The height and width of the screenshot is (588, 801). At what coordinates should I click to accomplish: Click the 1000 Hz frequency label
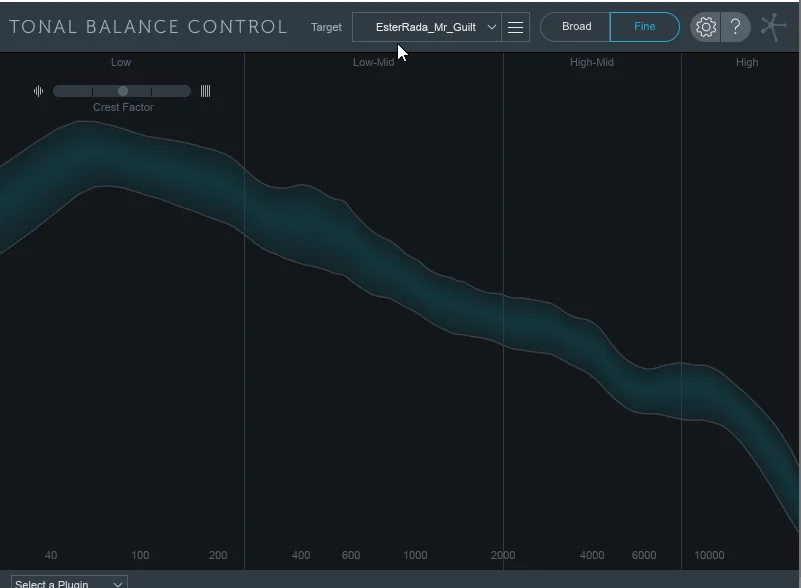pyautogui.click(x=415, y=555)
